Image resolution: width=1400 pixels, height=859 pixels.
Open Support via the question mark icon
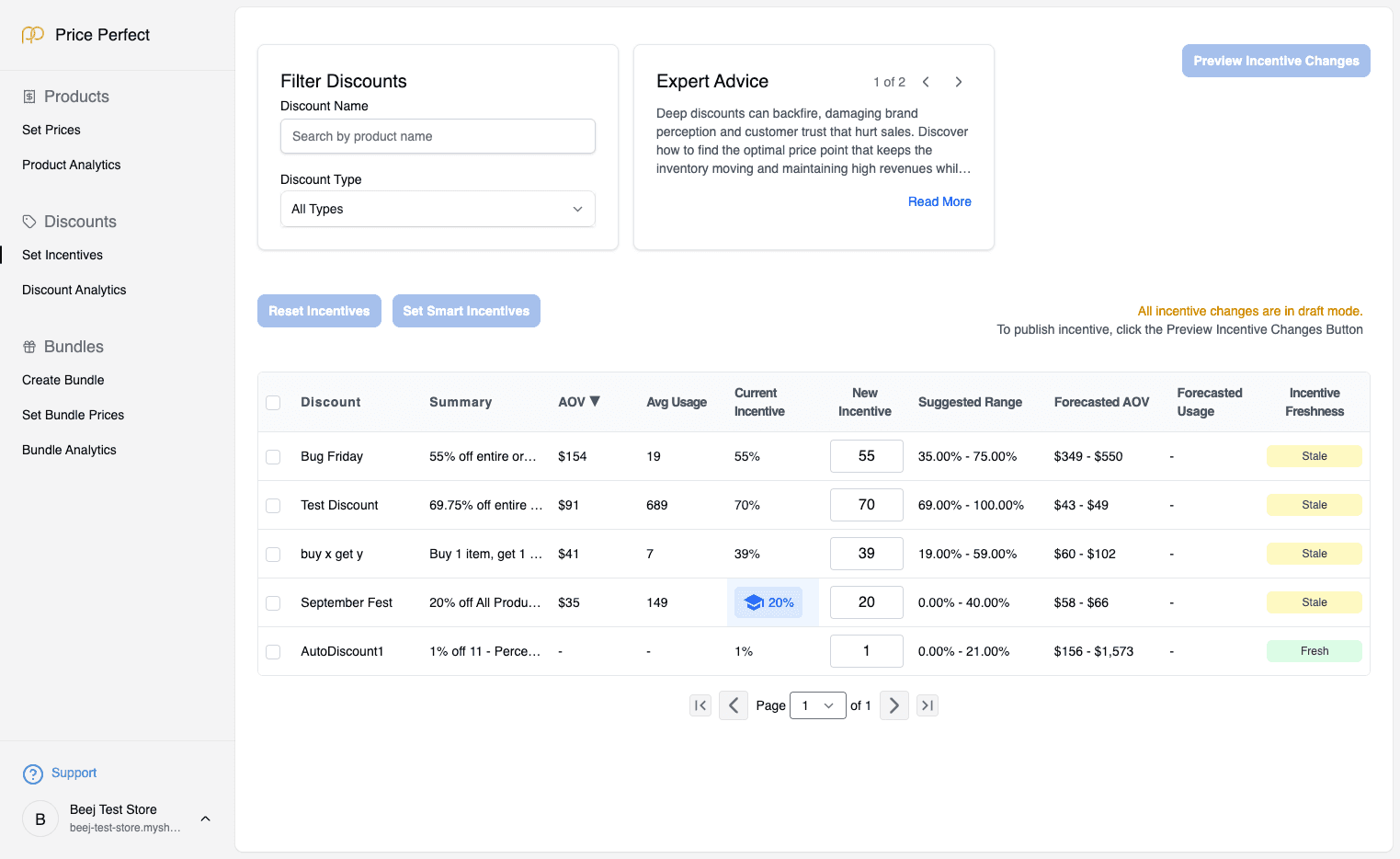[x=33, y=773]
